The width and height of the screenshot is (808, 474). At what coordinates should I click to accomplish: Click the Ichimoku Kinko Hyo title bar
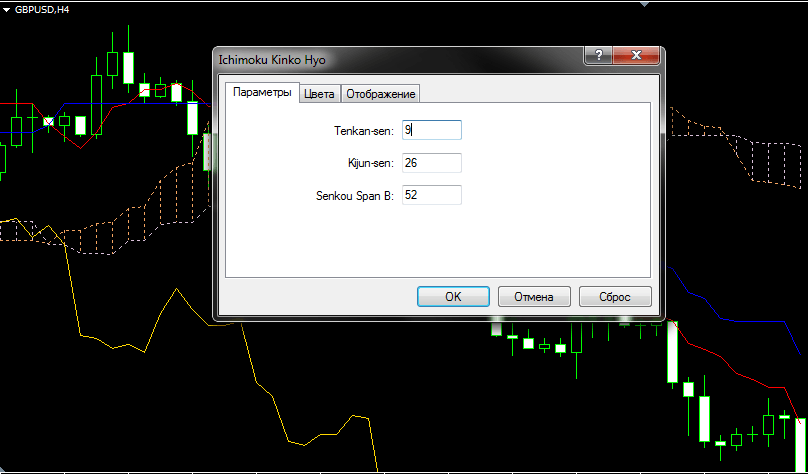coord(400,59)
